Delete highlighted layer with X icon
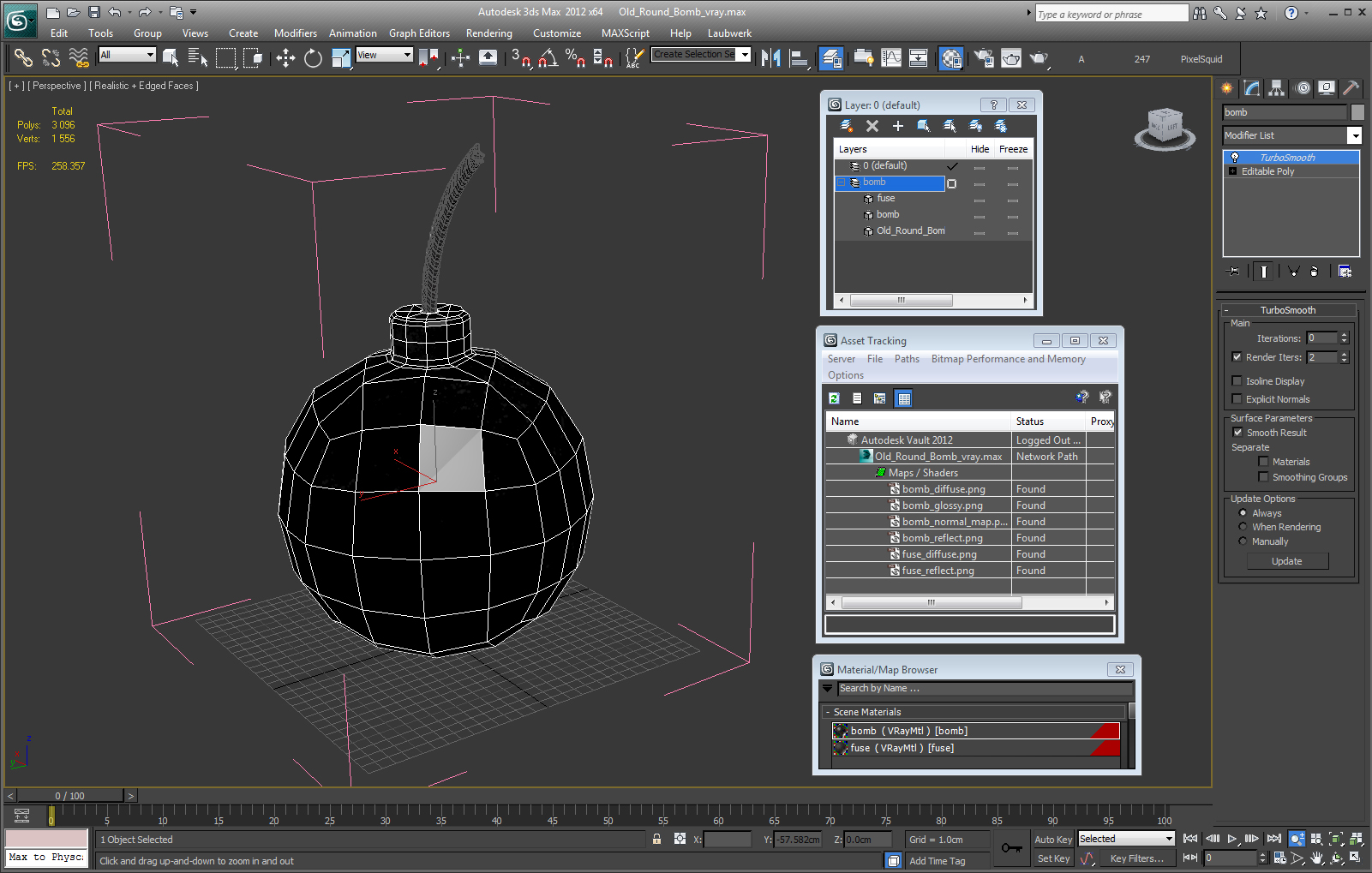 click(x=872, y=126)
